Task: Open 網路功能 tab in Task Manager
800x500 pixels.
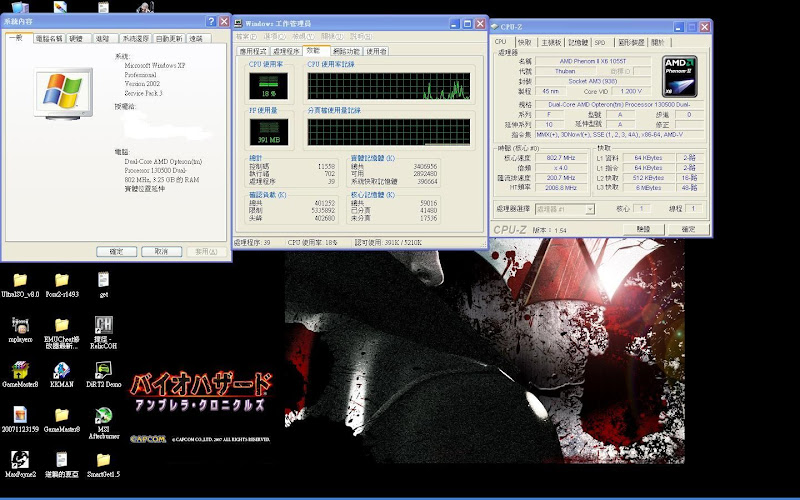Action: click(x=346, y=52)
